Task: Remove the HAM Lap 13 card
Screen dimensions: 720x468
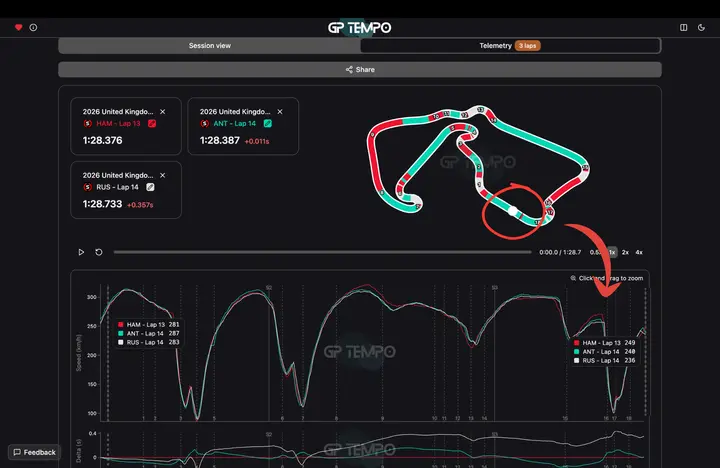Action: click(163, 112)
